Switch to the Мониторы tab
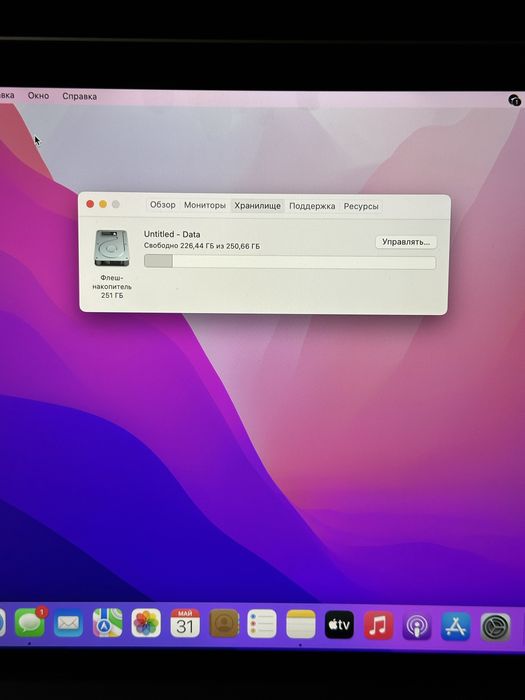 [x=204, y=205]
